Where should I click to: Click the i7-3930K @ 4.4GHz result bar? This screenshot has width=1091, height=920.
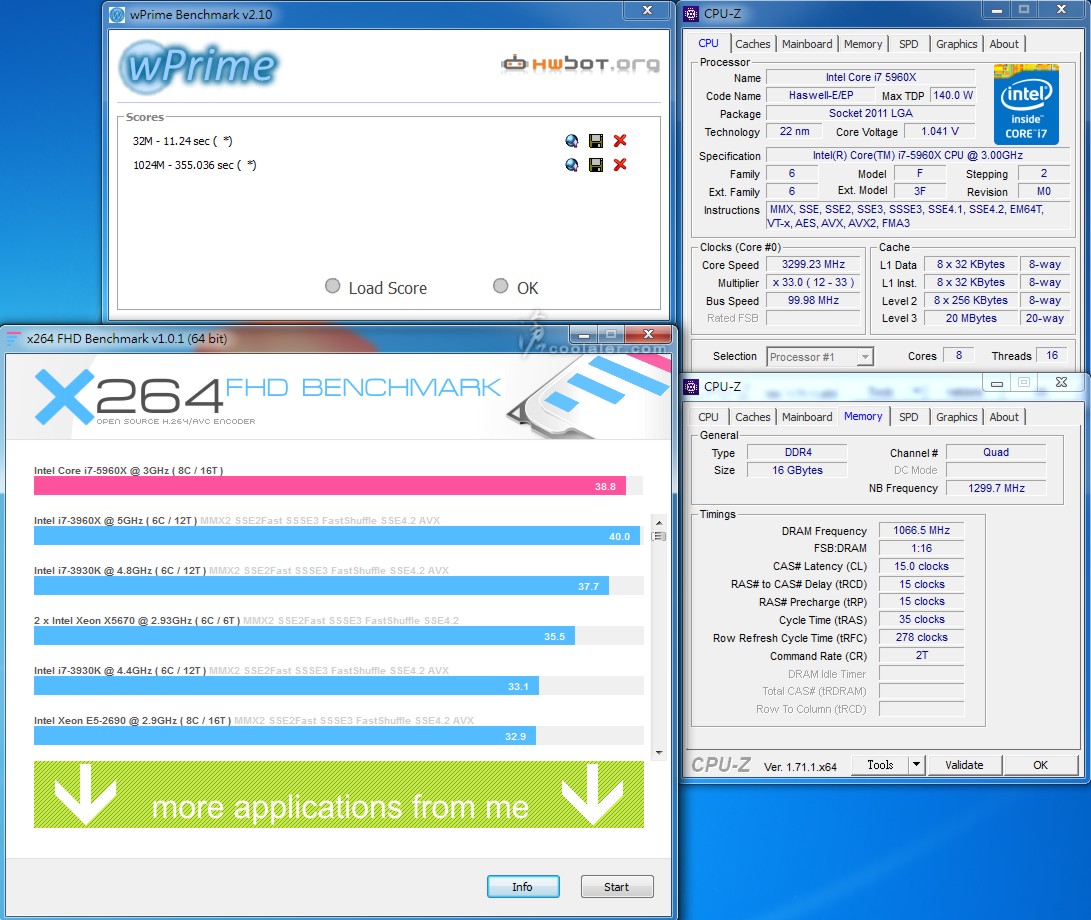(286, 686)
